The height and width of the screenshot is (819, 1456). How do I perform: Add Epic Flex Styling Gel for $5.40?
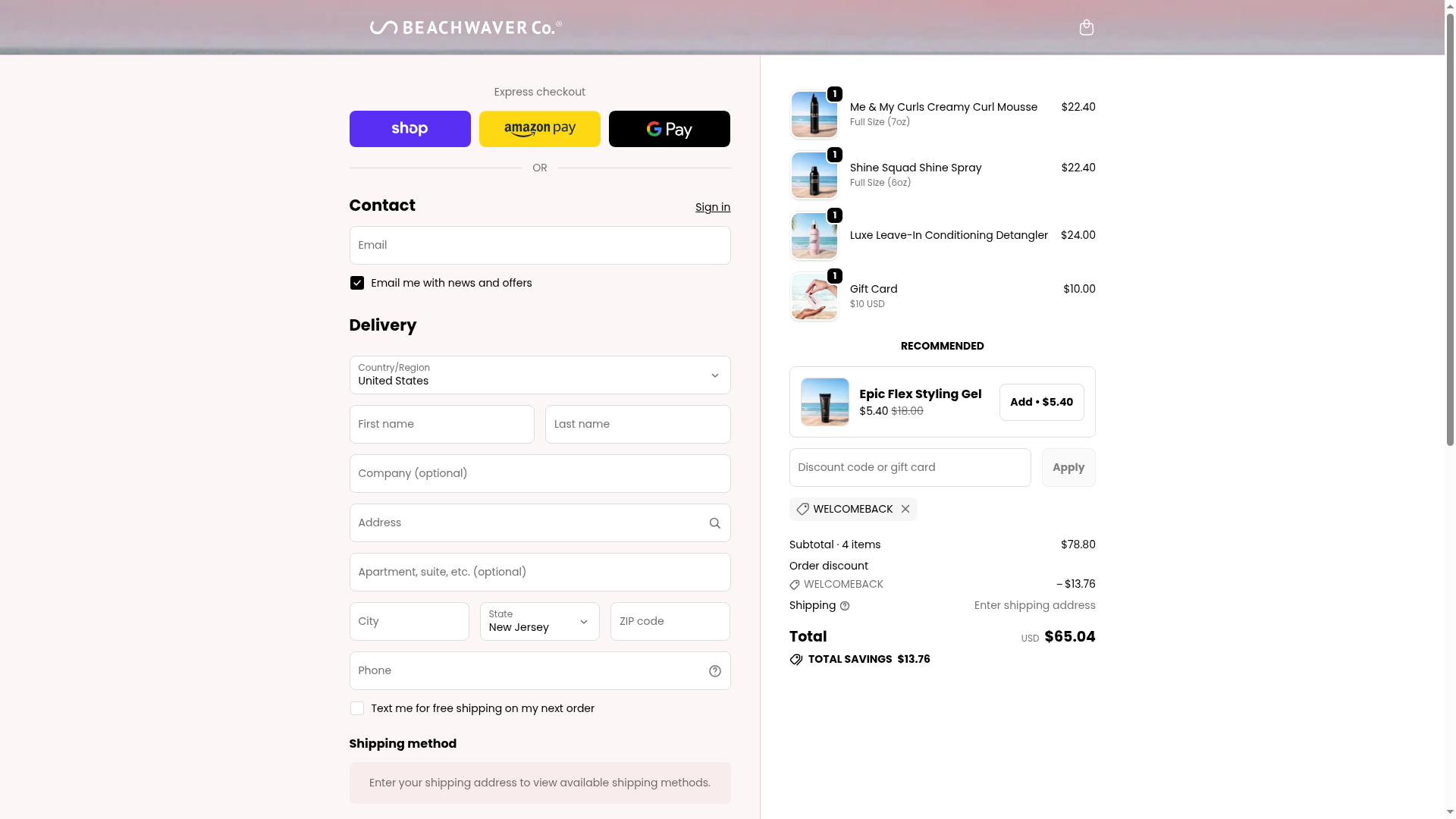tap(1041, 402)
